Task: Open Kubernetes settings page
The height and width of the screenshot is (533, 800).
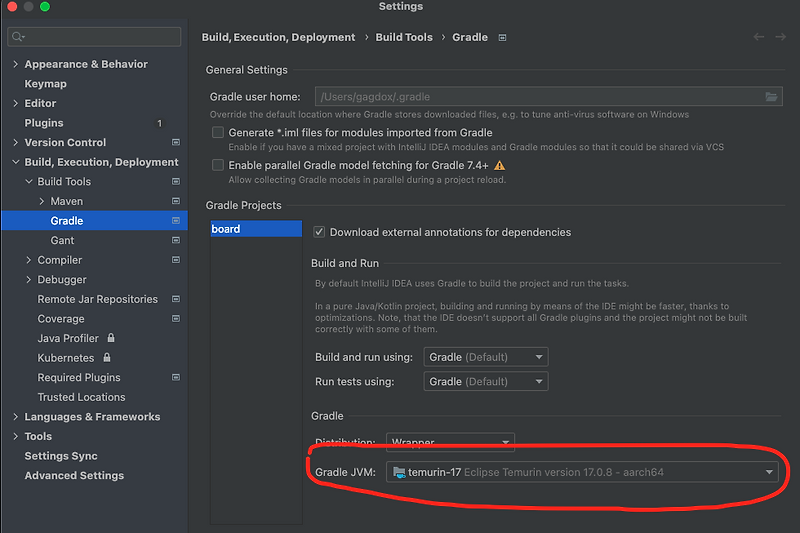Action: [66, 358]
